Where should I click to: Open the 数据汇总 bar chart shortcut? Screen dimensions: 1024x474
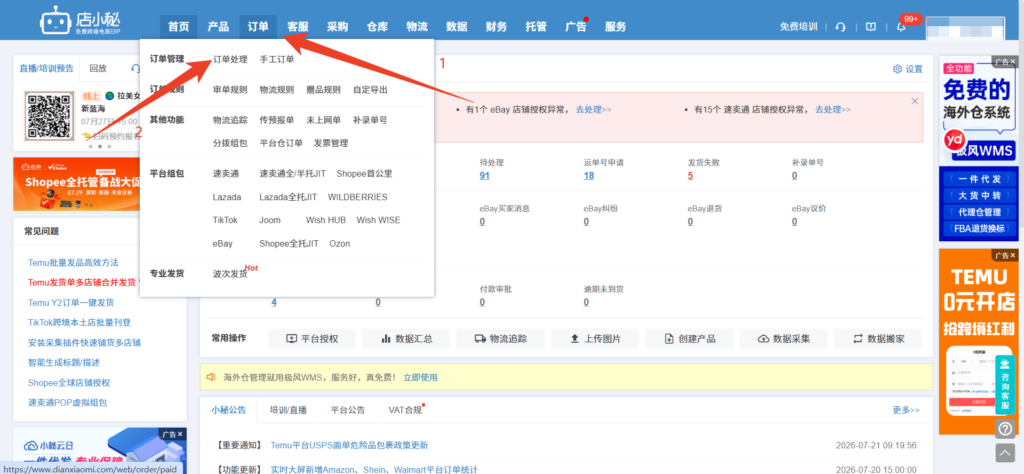coord(406,339)
